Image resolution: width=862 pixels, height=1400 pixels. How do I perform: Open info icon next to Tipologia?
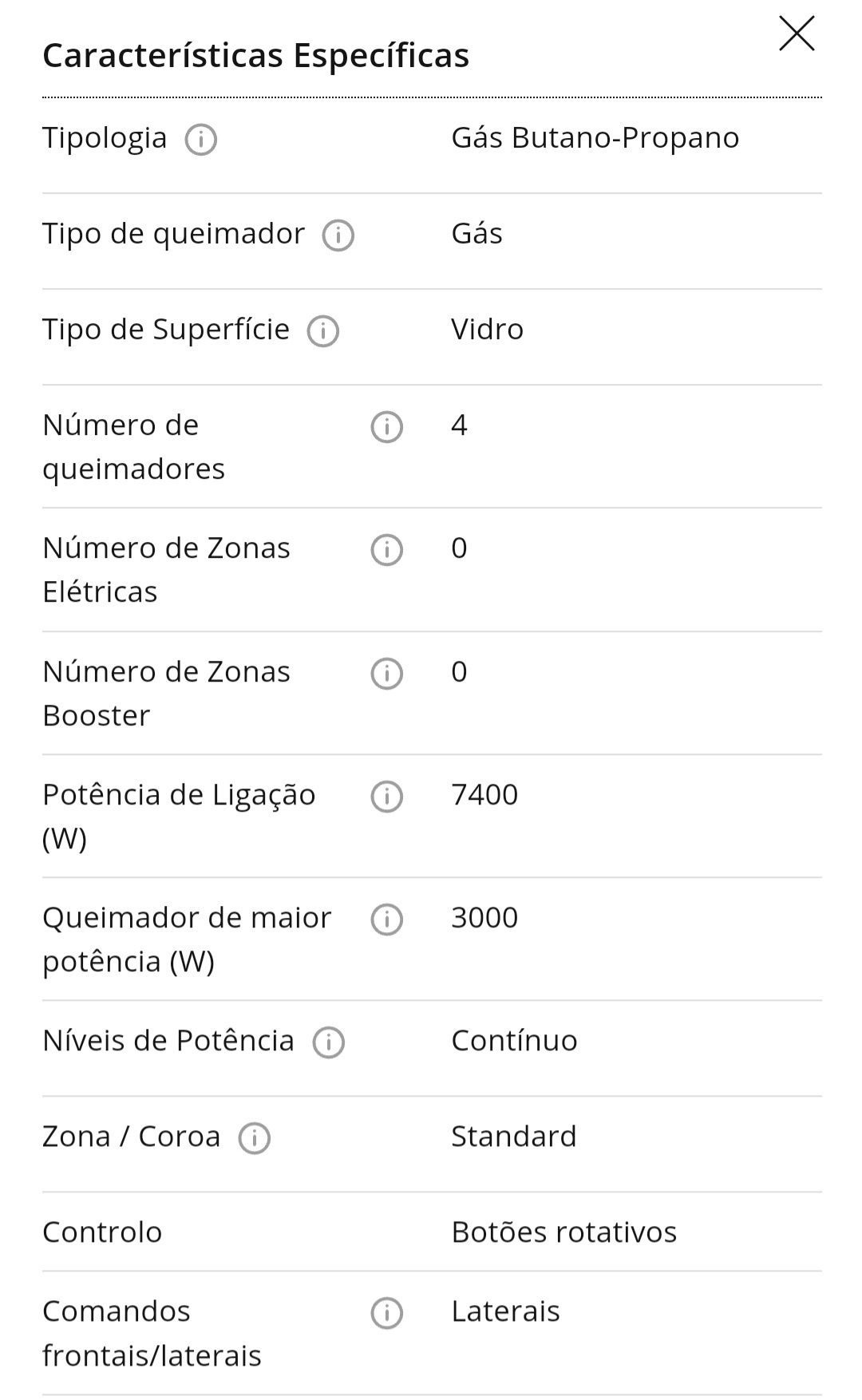pos(200,140)
